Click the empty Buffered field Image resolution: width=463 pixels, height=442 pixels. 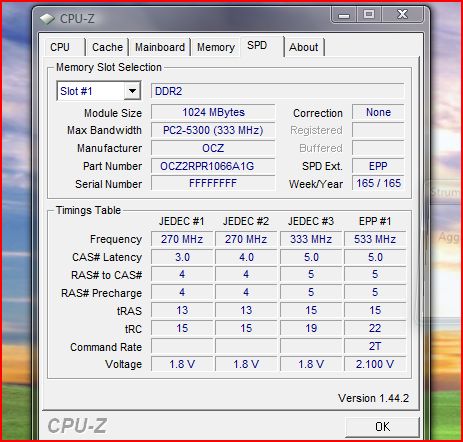pyautogui.click(x=378, y=148)
